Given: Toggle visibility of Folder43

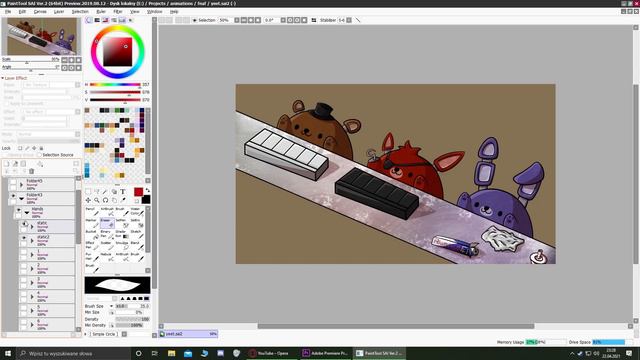Looking at the screenshot, I should pyautogui.click(x=13, y=196).
